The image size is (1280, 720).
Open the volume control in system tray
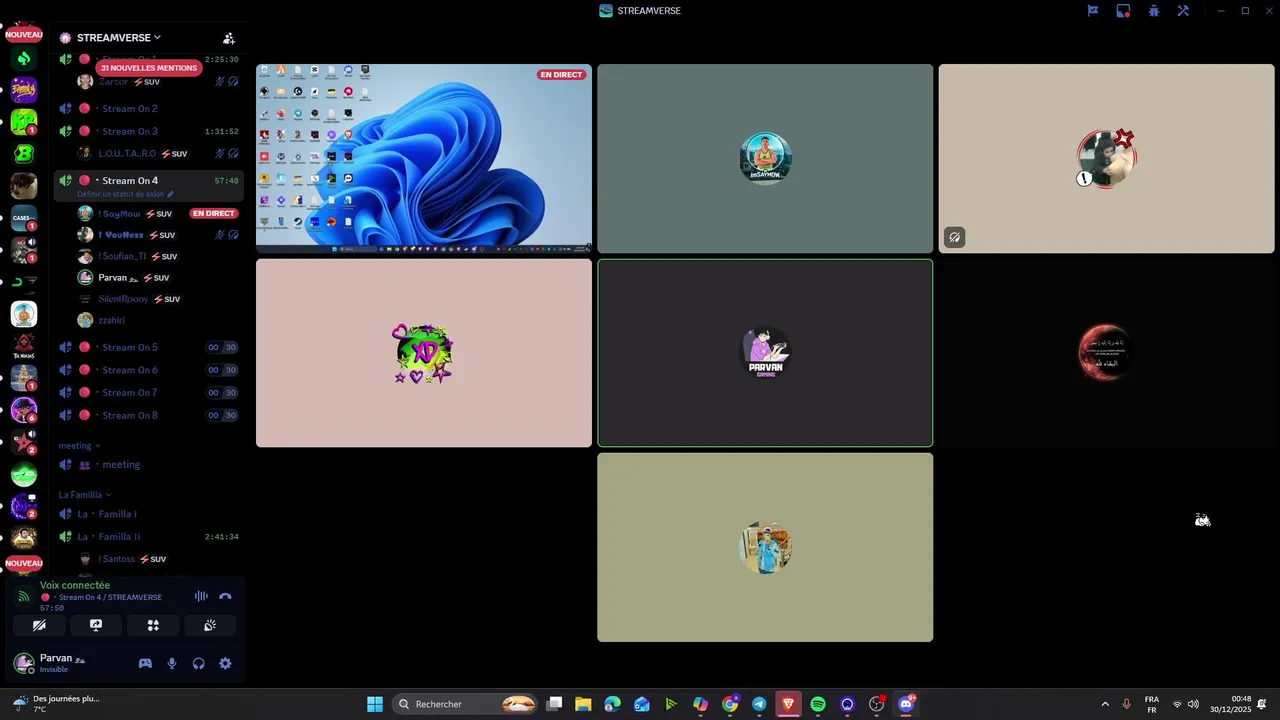[x=1193, y=704]
